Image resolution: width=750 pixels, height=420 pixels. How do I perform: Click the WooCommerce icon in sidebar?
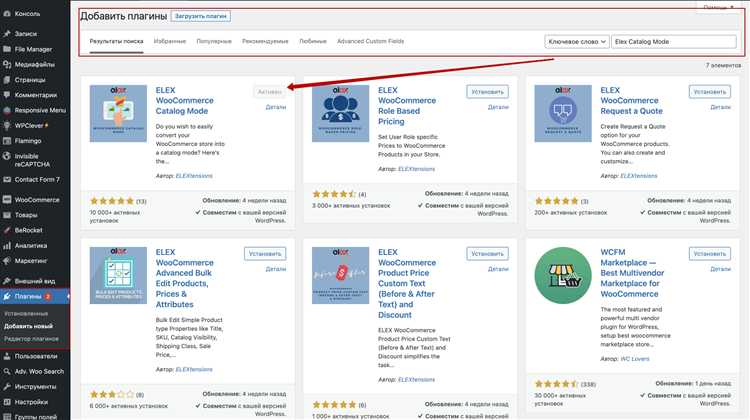tap(7, 200)
